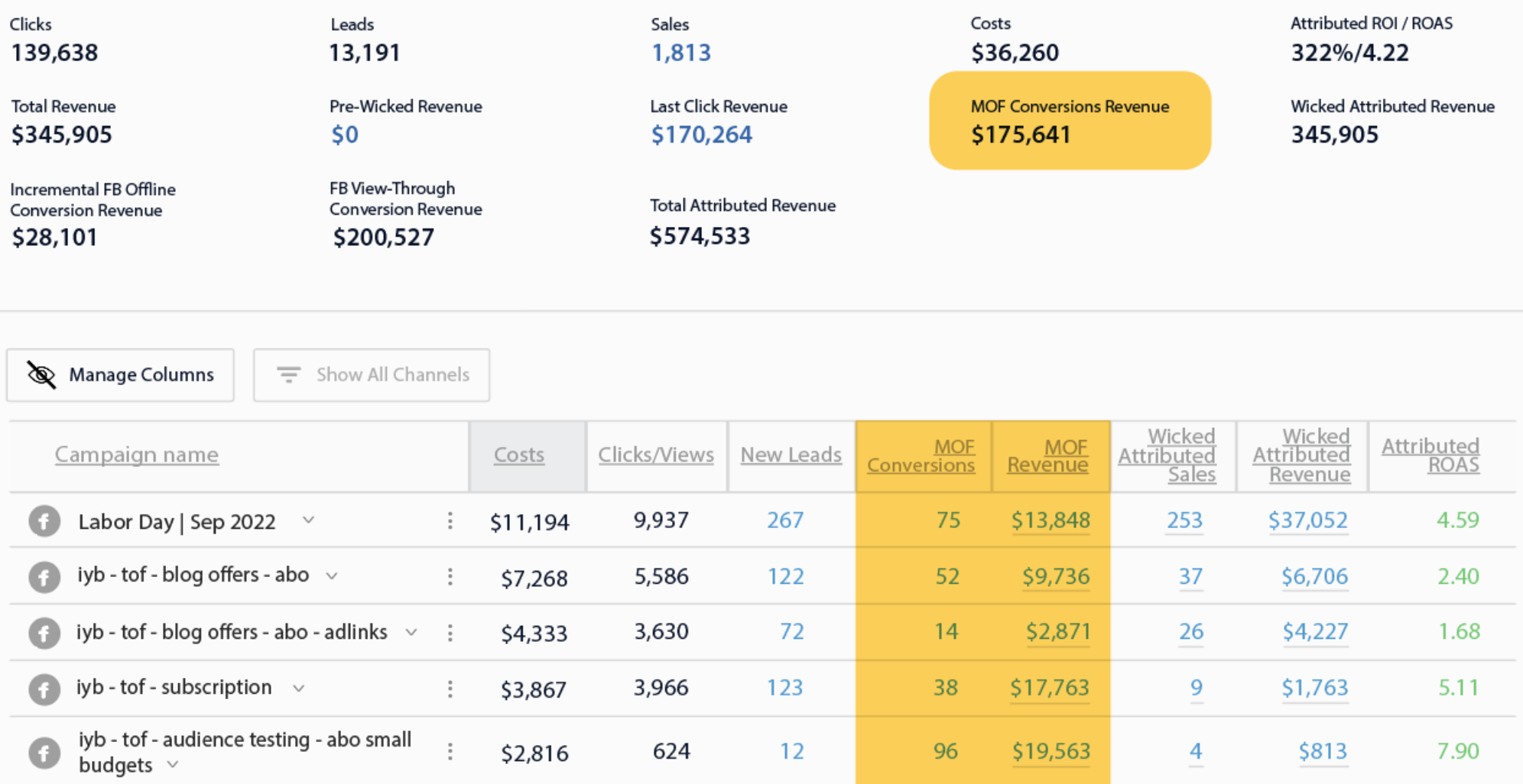Image resolution: width=1523 pixels, height=784 pixels.
Task: Open MOF Revenue $9,736 link
Action: point(1057,577)
